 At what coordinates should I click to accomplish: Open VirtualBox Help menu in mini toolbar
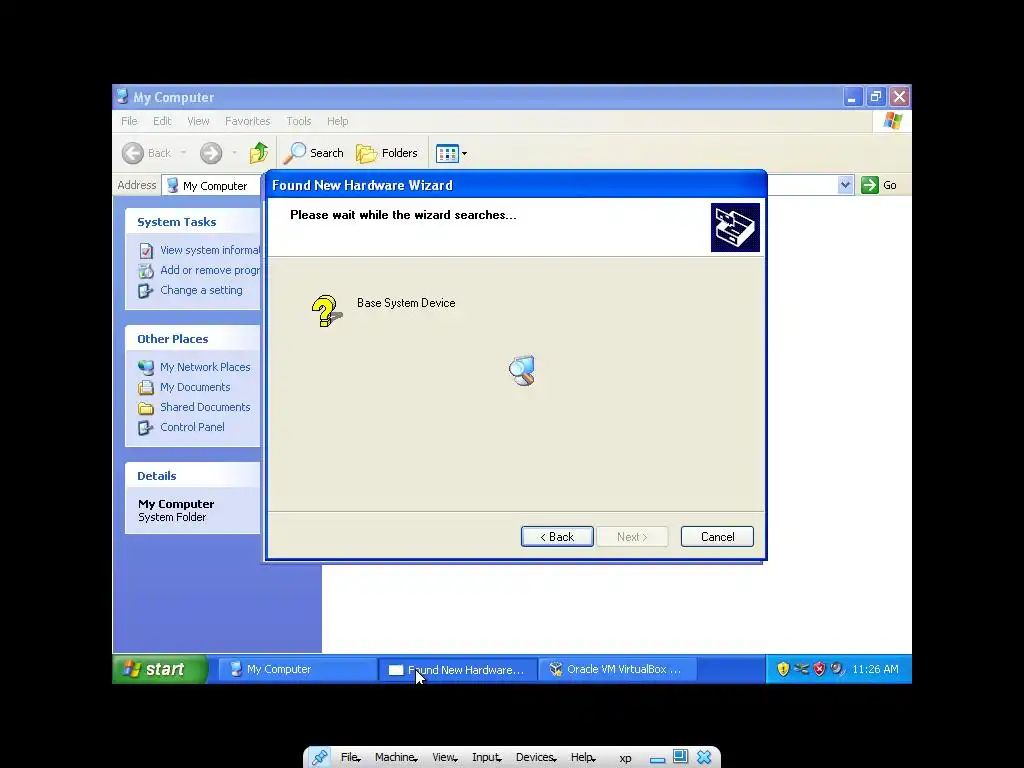tap(583, 758)
